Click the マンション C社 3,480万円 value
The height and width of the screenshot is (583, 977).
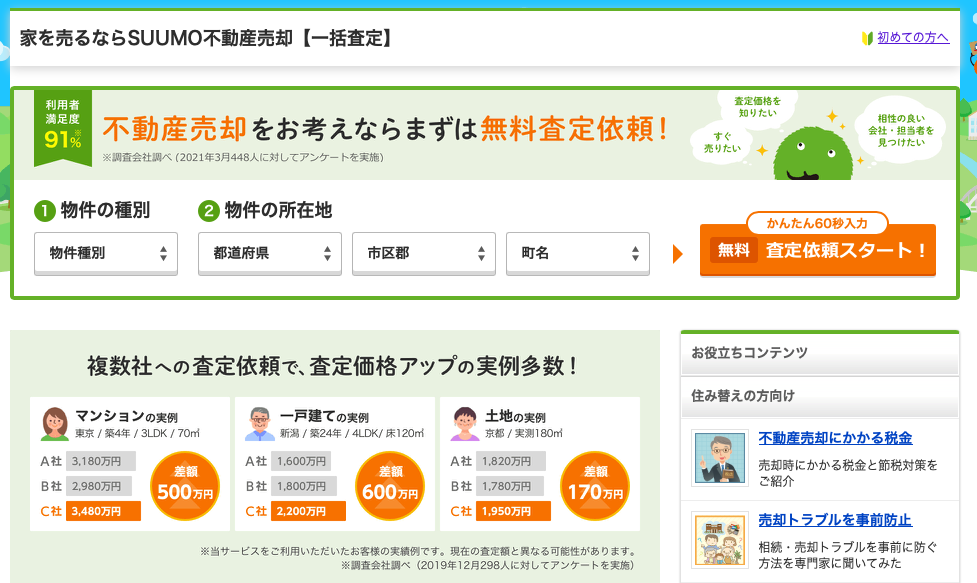tap(103, 511)
